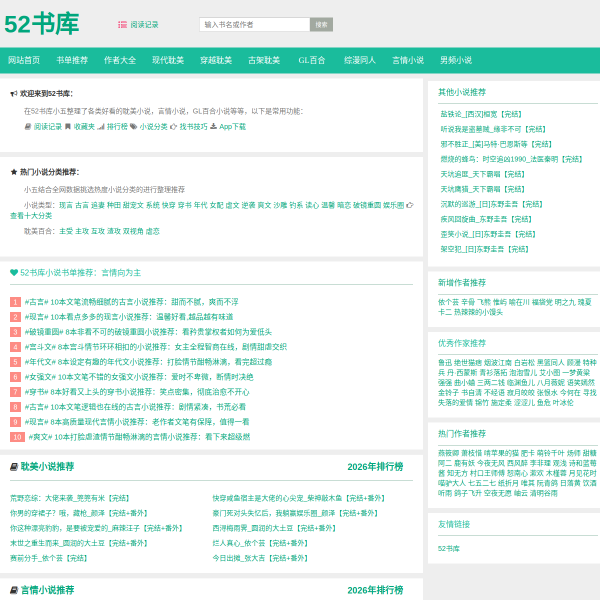Open 盐铁论_[西汉]桓宽 in sidebar
The image size is (600, 600).
click(x=481, y=114)
